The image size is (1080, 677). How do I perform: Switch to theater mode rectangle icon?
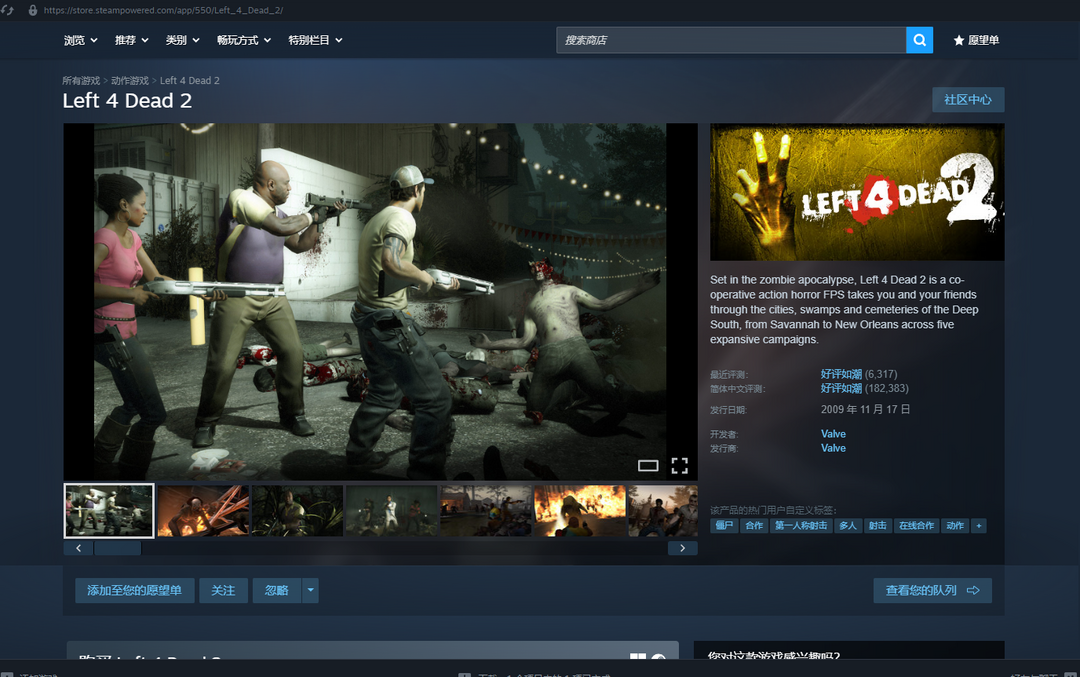pos(648,465)
